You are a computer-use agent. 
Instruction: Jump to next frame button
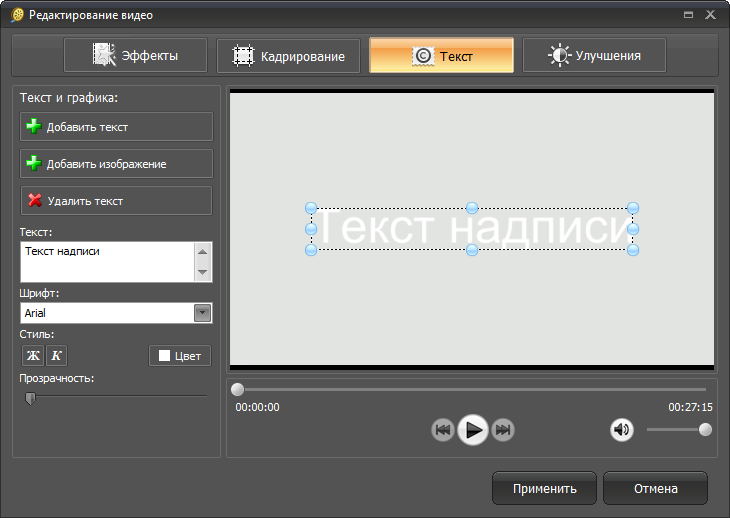[503, 430]
